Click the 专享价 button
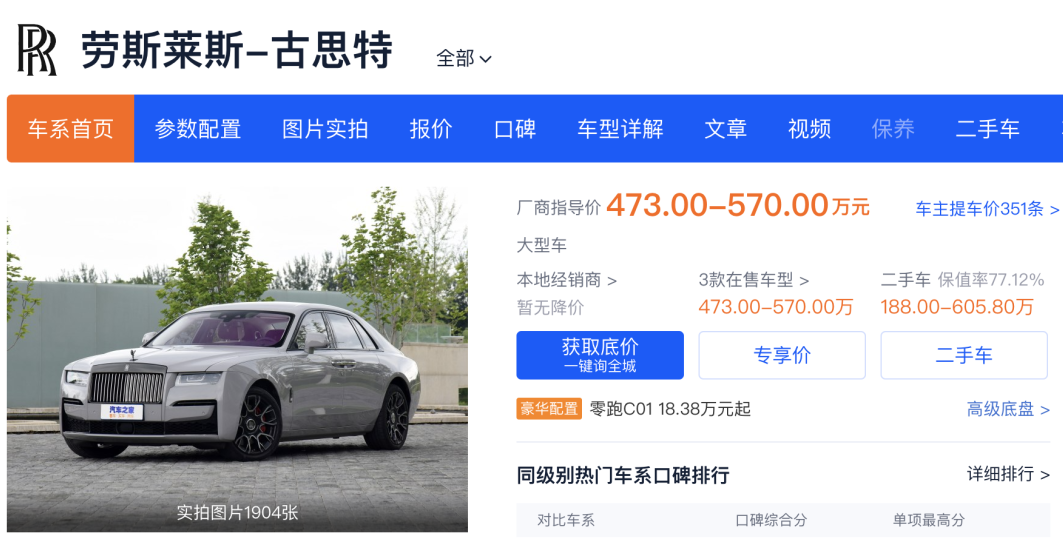Image resolution: width=1063 pixels, height=543 pixels. [x=782, y=355]
